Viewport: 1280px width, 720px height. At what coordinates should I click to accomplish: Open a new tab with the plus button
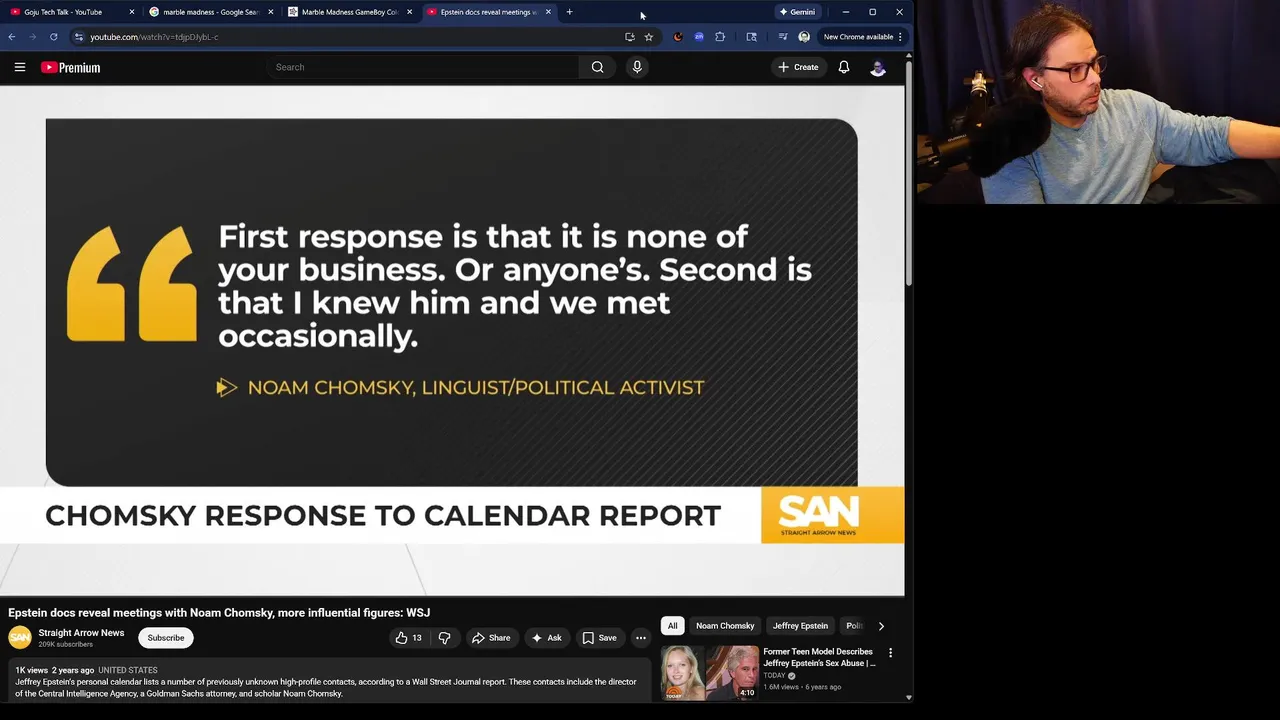(x=569, y=12)
